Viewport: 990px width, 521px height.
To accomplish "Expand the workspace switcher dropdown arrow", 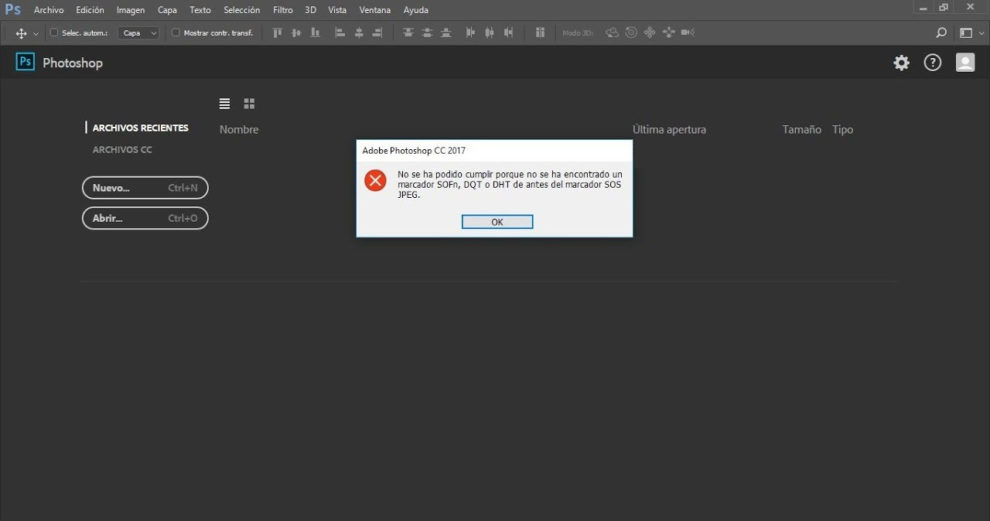I will [x=981, y=33].
